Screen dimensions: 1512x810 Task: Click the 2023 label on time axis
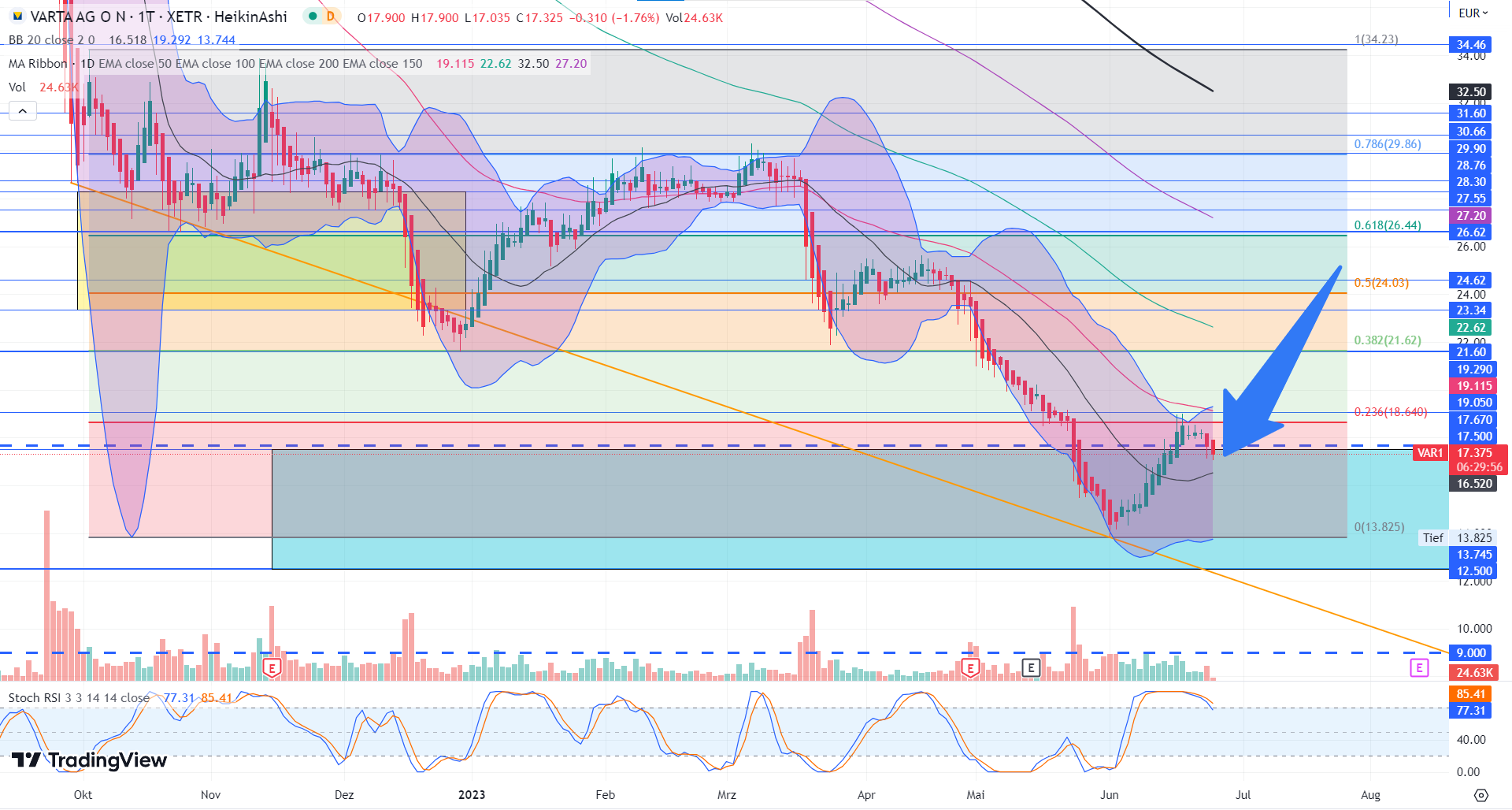point(472,795)
